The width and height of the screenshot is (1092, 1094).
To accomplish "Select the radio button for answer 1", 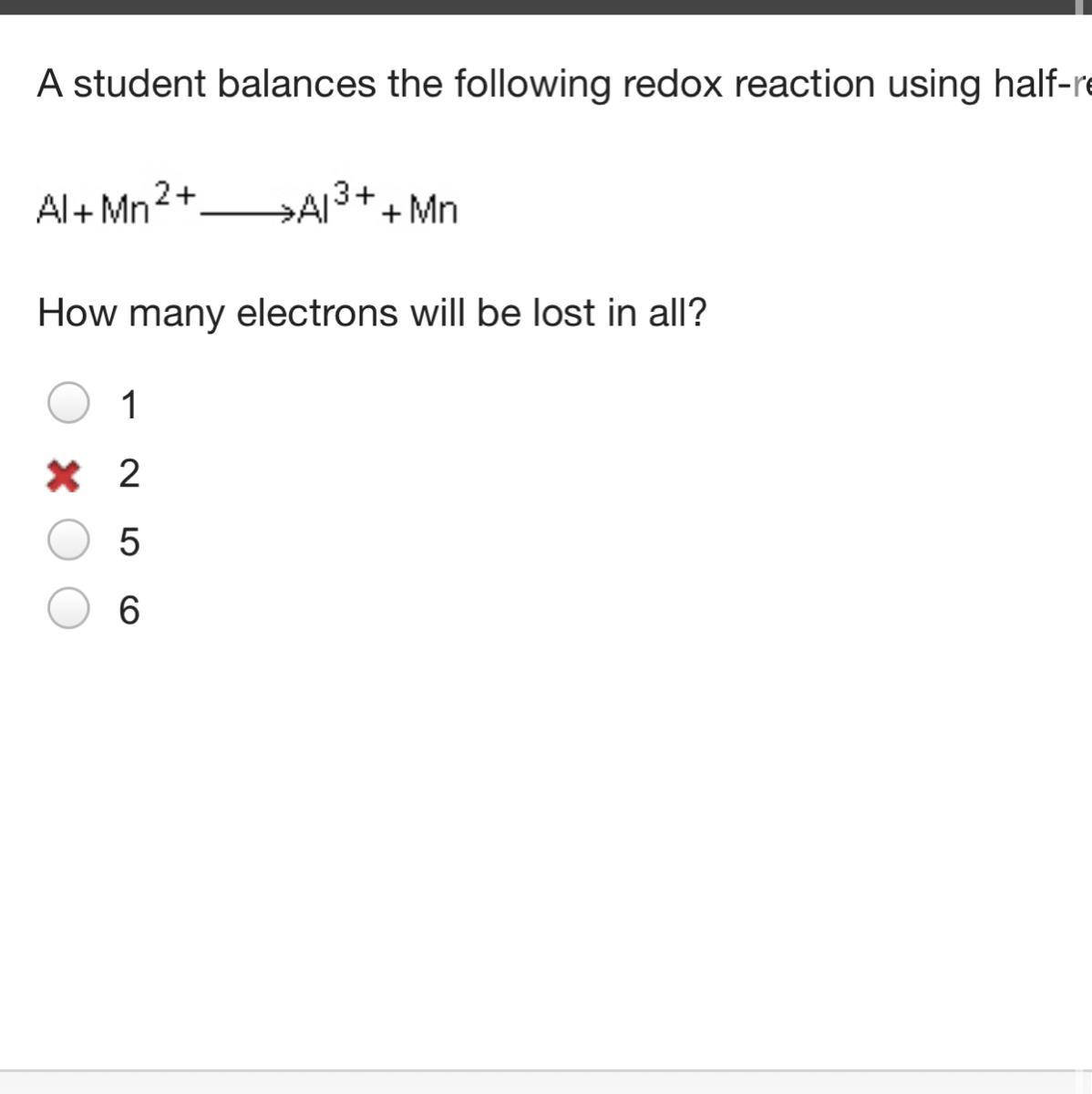I will pos(68,403).
